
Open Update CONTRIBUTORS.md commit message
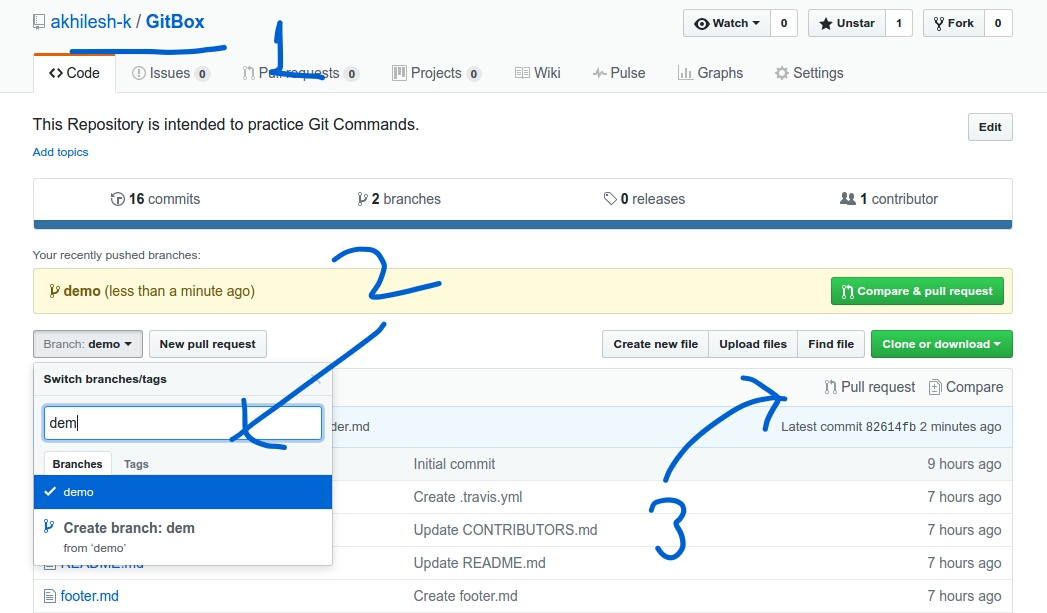(x=505, y=530)
